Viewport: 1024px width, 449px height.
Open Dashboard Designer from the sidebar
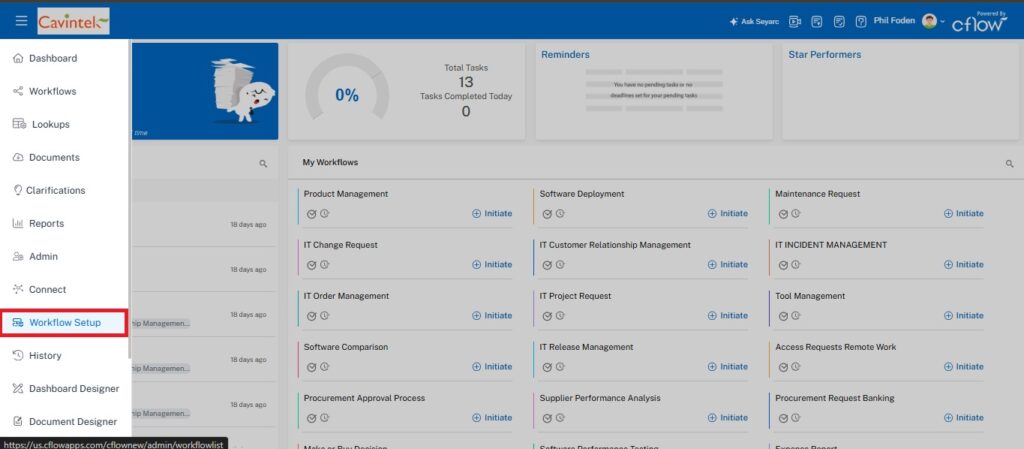tap(73, 389)
